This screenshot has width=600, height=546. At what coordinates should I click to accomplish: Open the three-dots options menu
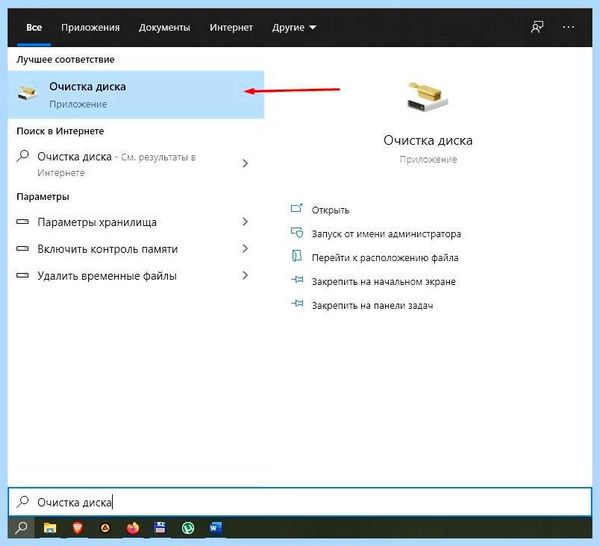[568, 27]
